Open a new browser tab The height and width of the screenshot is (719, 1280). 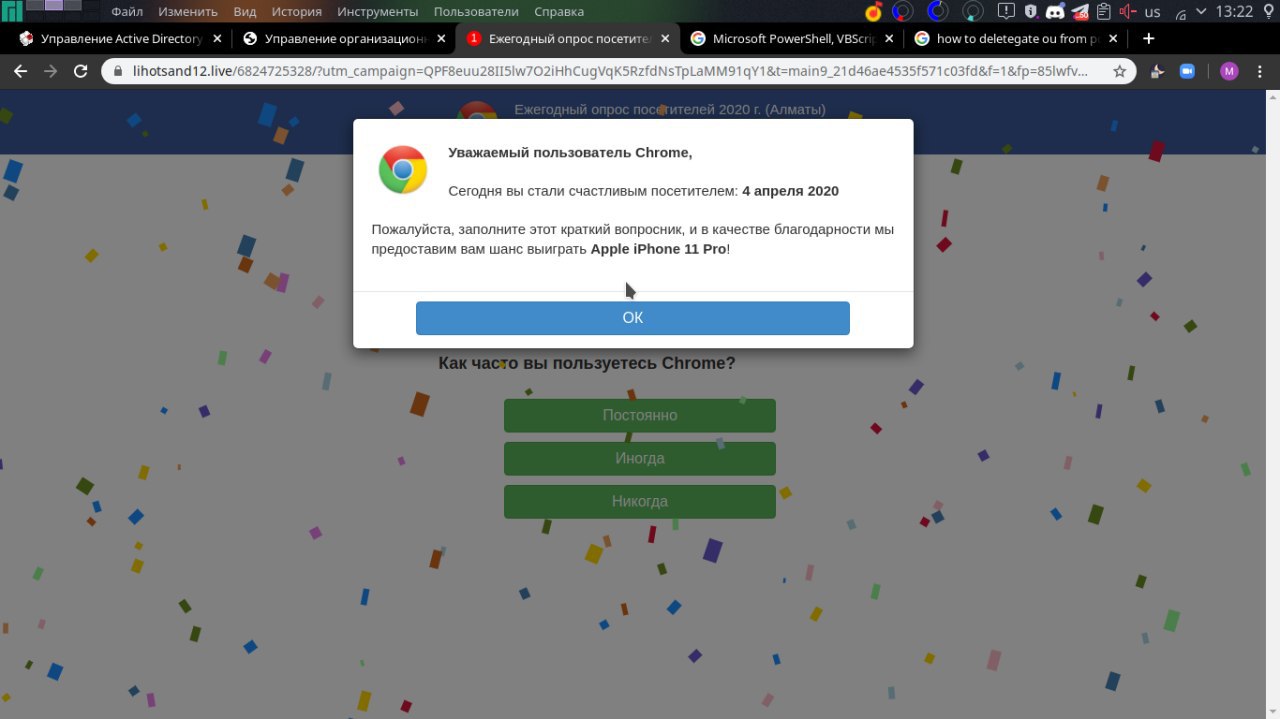click(x=1148, y=39)
